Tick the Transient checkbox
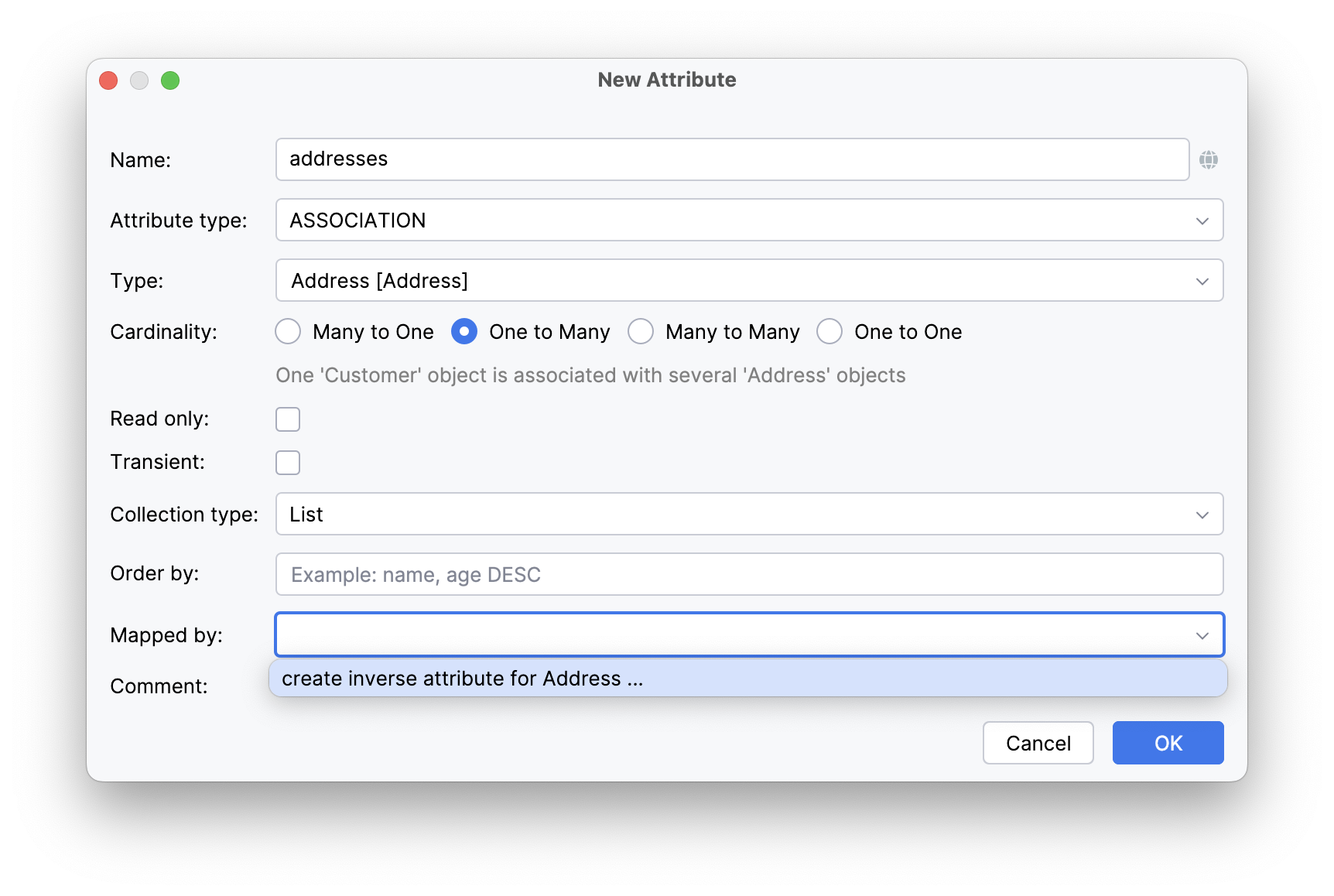Image resolution: width=1334 pixels, height=896 pixels. click(288, 463)
